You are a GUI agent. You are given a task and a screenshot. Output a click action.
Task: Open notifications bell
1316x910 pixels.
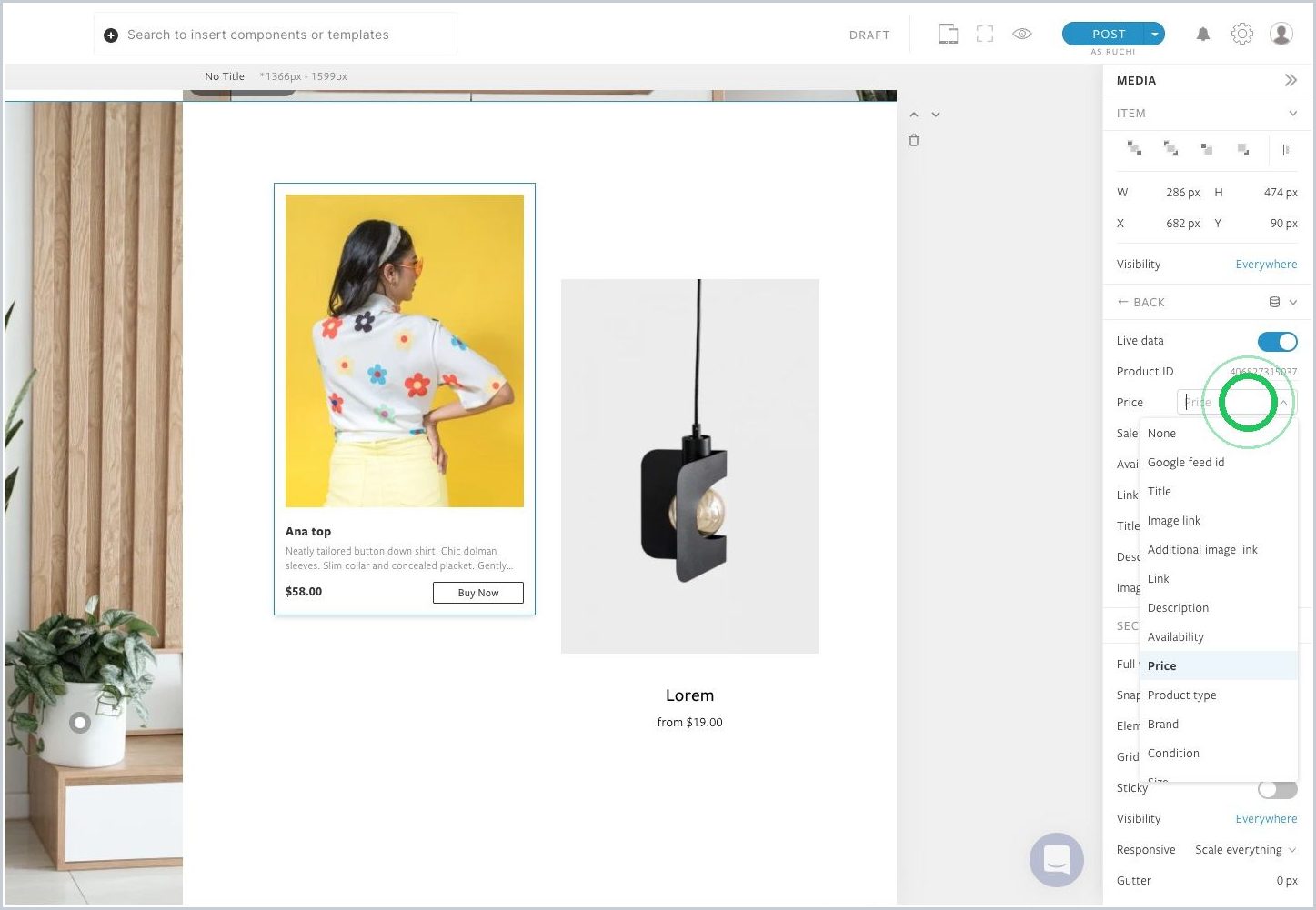1203,35
